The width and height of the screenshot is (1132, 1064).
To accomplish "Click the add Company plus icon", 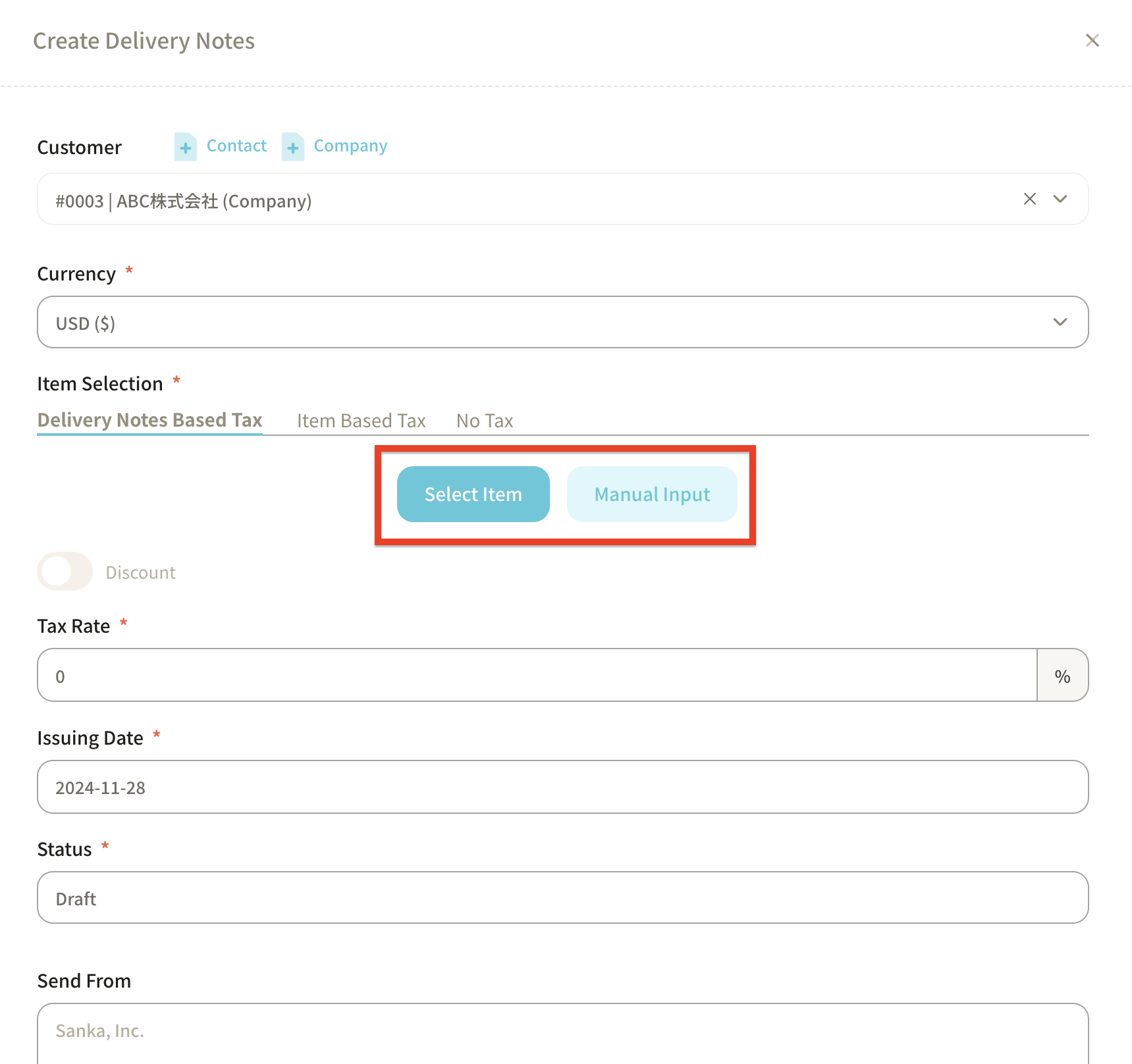I will tap(292, 147).
